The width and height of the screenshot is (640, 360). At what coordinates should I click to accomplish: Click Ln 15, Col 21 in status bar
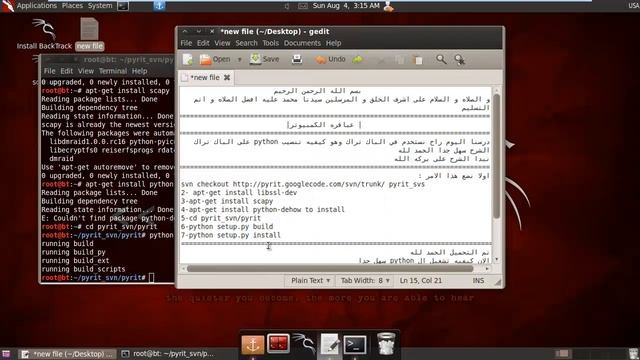pyautogui.click(x=420, y=281)
